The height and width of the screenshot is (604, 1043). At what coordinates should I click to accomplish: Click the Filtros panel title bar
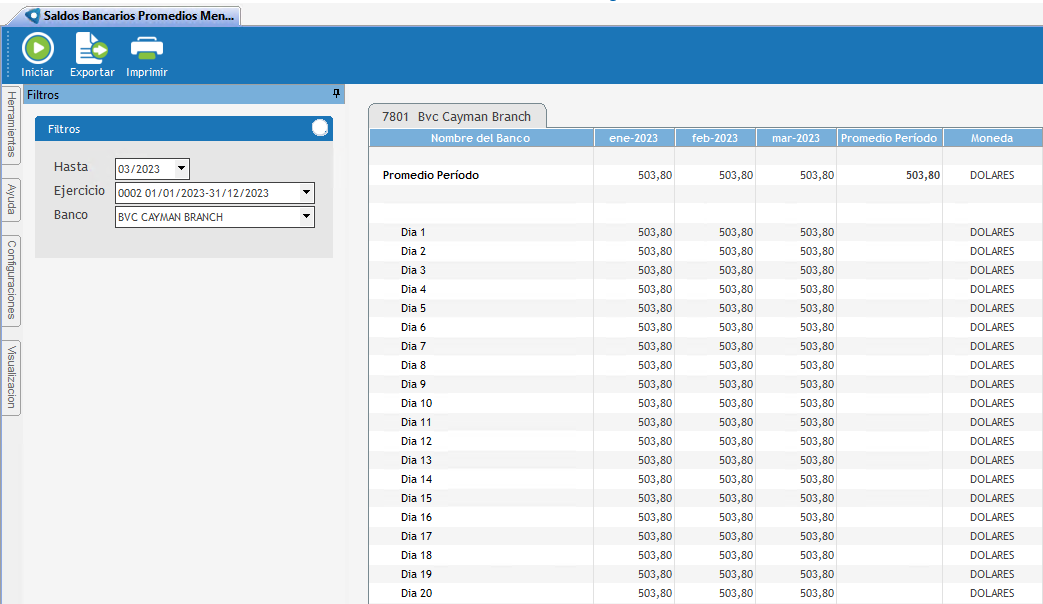pyautogui.click(x=184, y=94)
